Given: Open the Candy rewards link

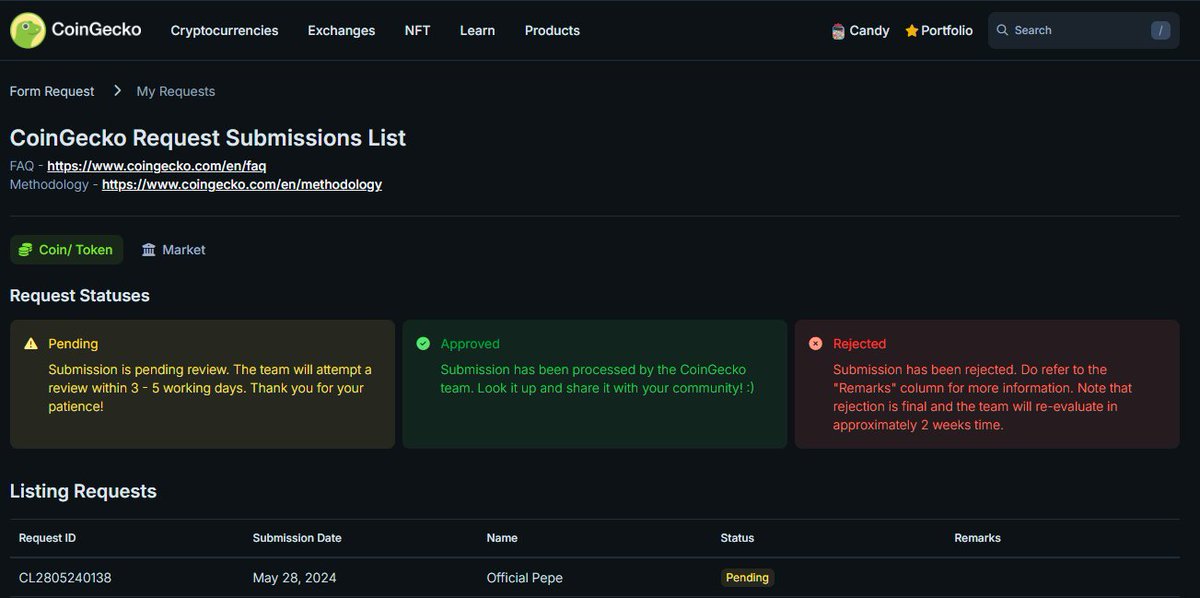Looking at the screenshot, I should [860, 31].
